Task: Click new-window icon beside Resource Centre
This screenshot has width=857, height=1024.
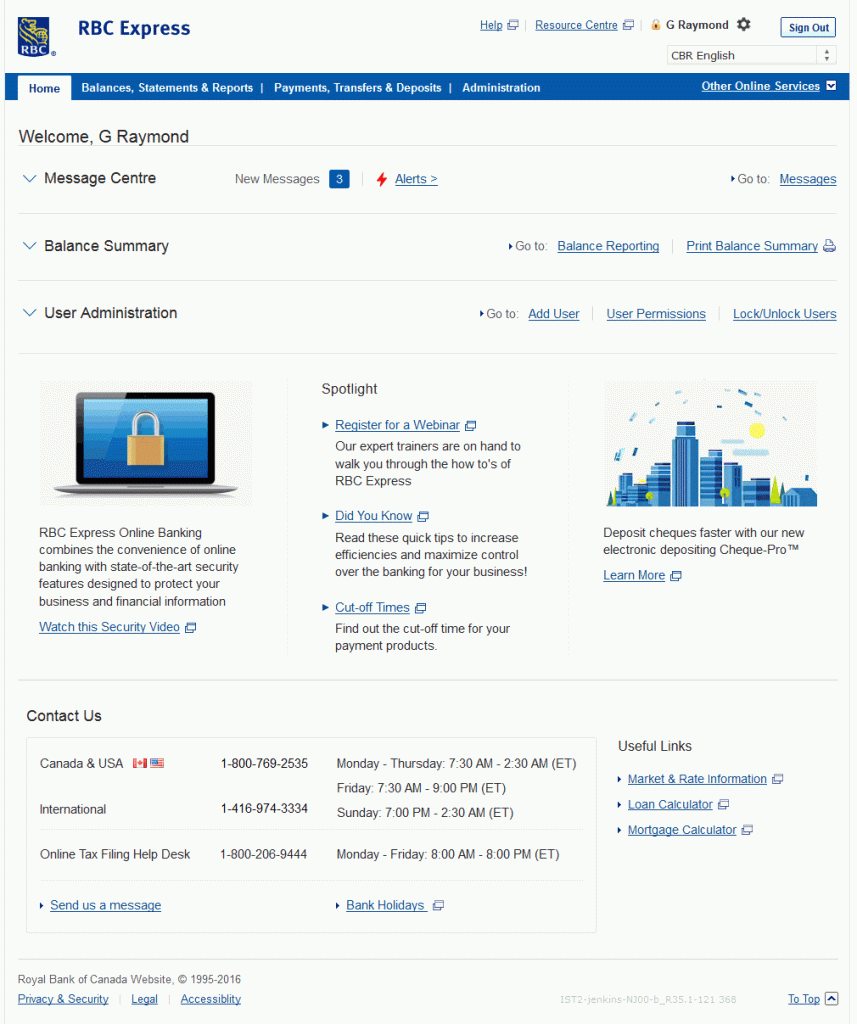Action: [628, 26]
